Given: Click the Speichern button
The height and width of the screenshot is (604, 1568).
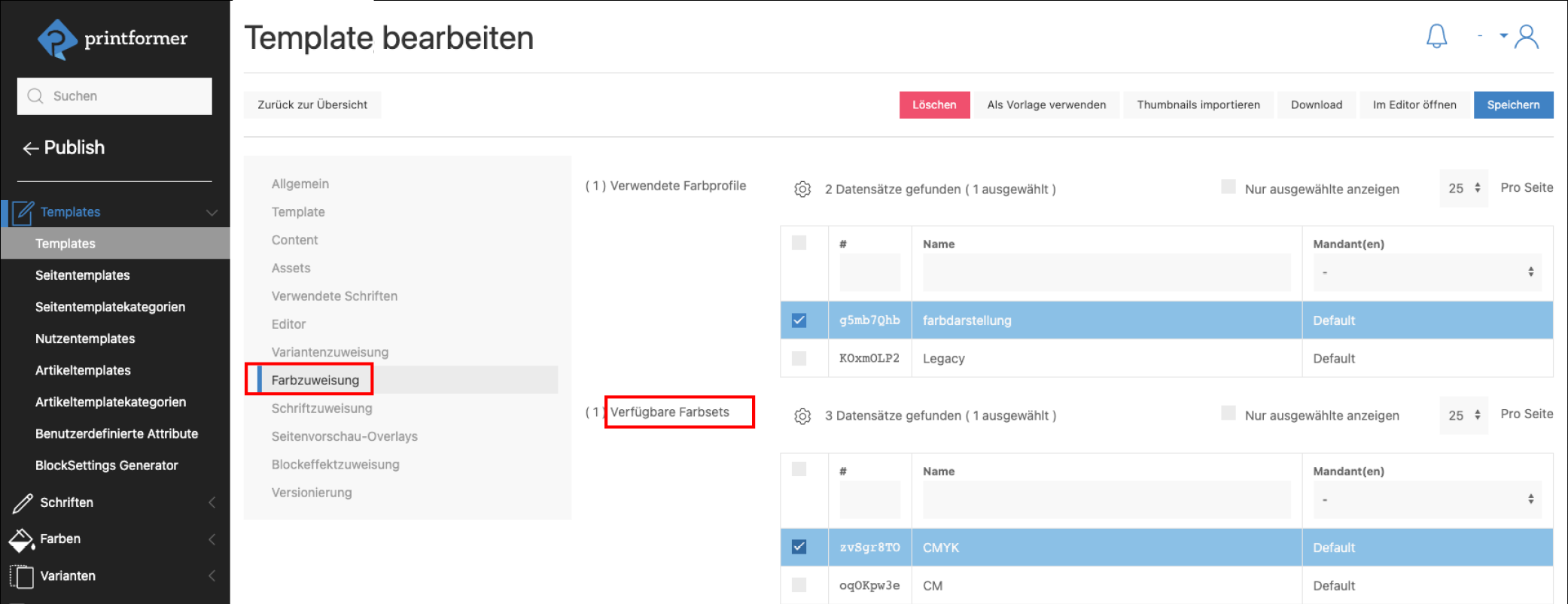Looking at the screenshot, I should 1512,105.
